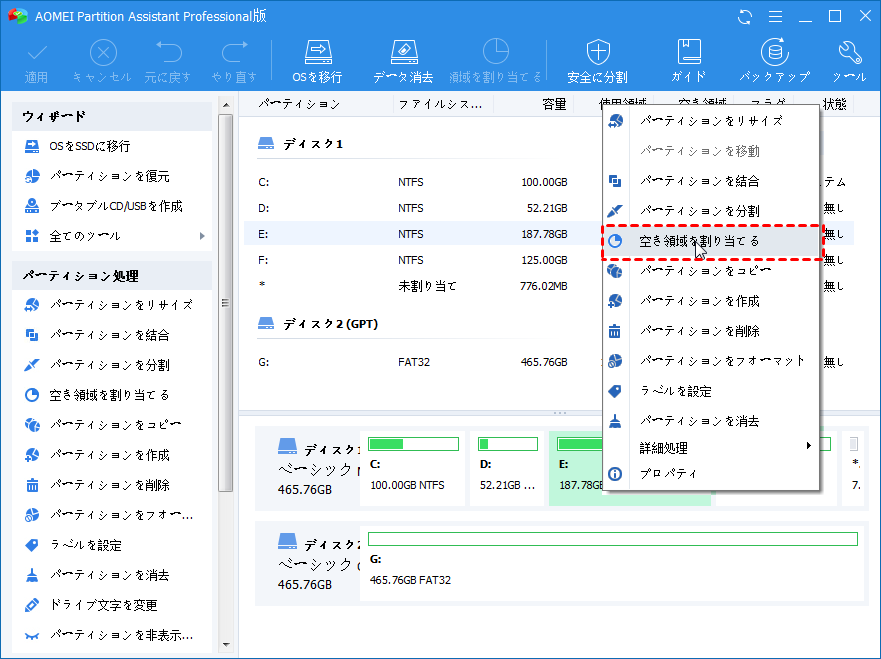Image resolution: width=881 pixels, height=659 pixels.
Task: Choose パーティションをコピー in context menu
Action: (711, 271)
